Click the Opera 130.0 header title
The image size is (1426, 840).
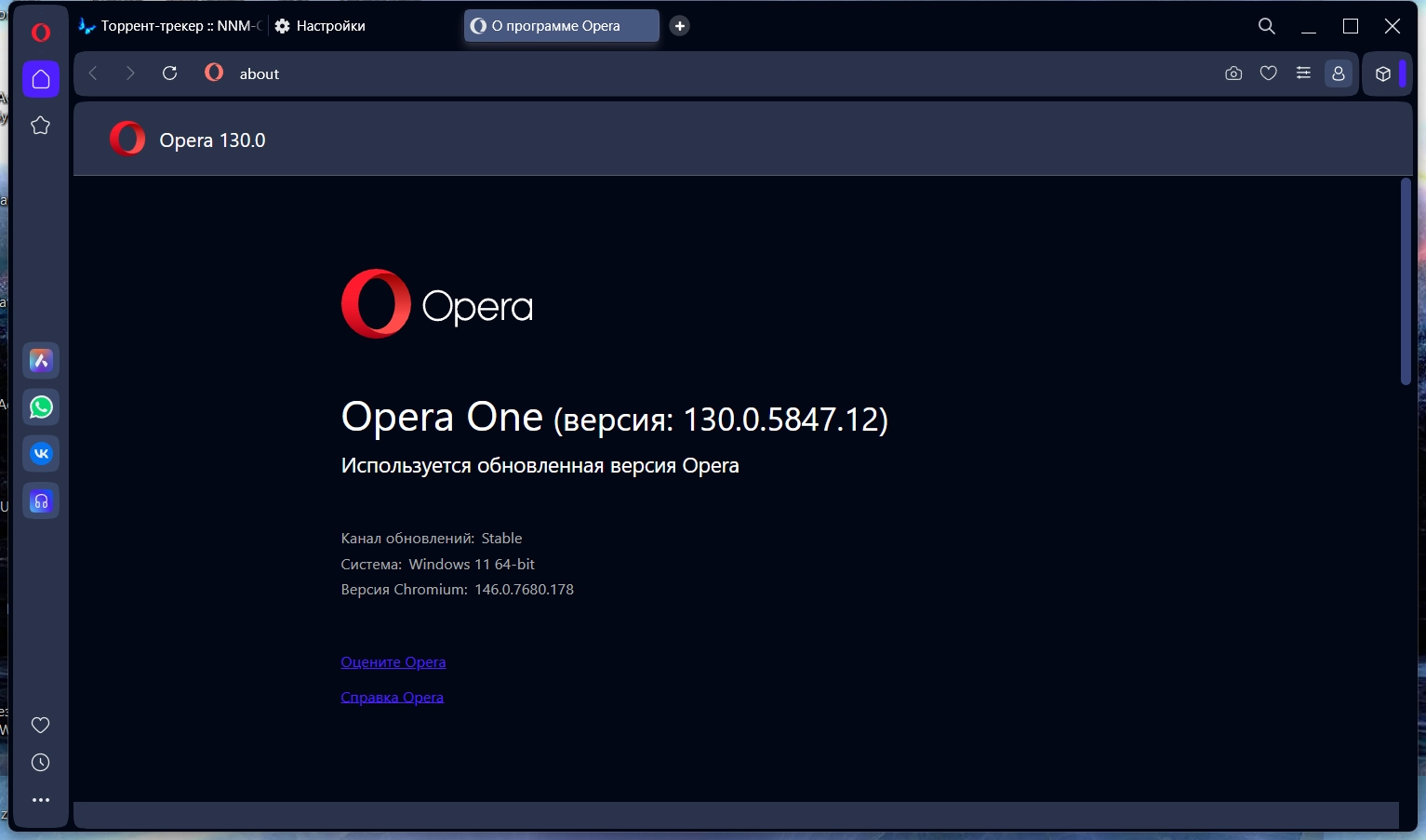tap(212, 140)
